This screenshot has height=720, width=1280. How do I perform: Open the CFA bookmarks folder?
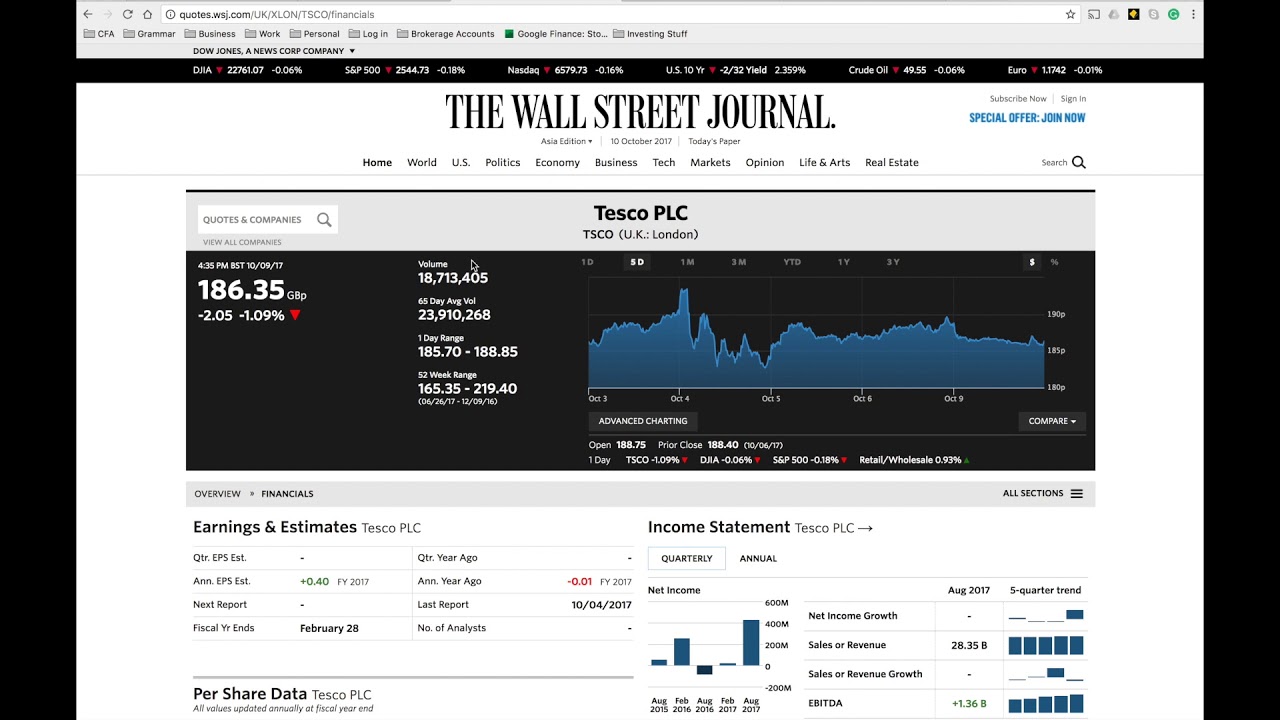coord(99,34)
